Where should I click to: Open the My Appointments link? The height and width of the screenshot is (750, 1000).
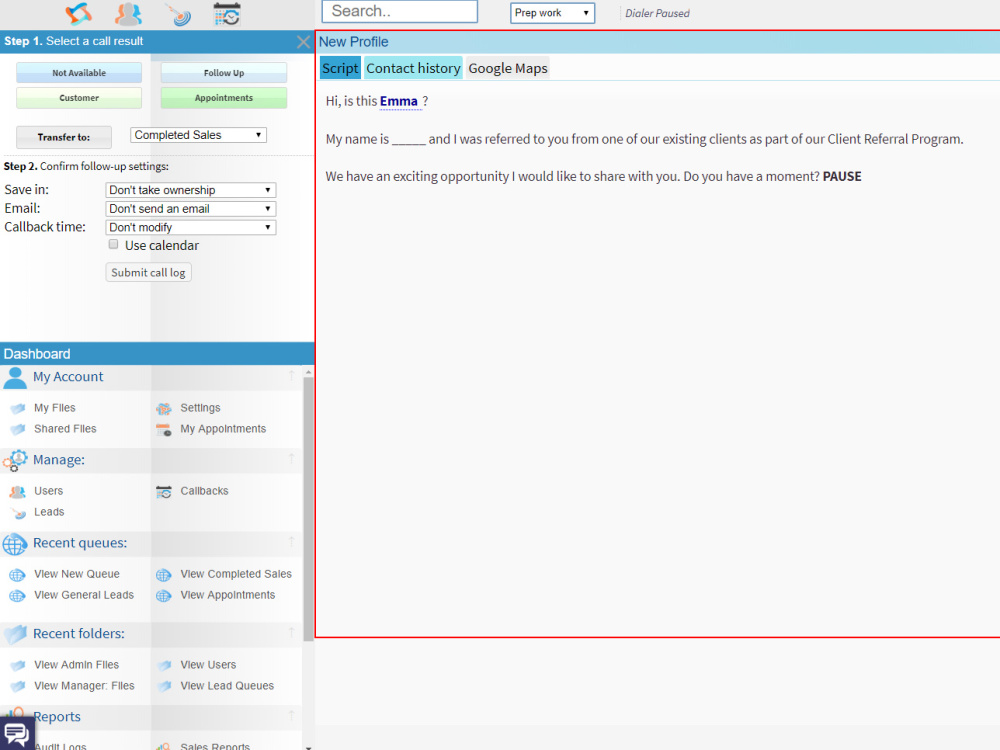223,429
